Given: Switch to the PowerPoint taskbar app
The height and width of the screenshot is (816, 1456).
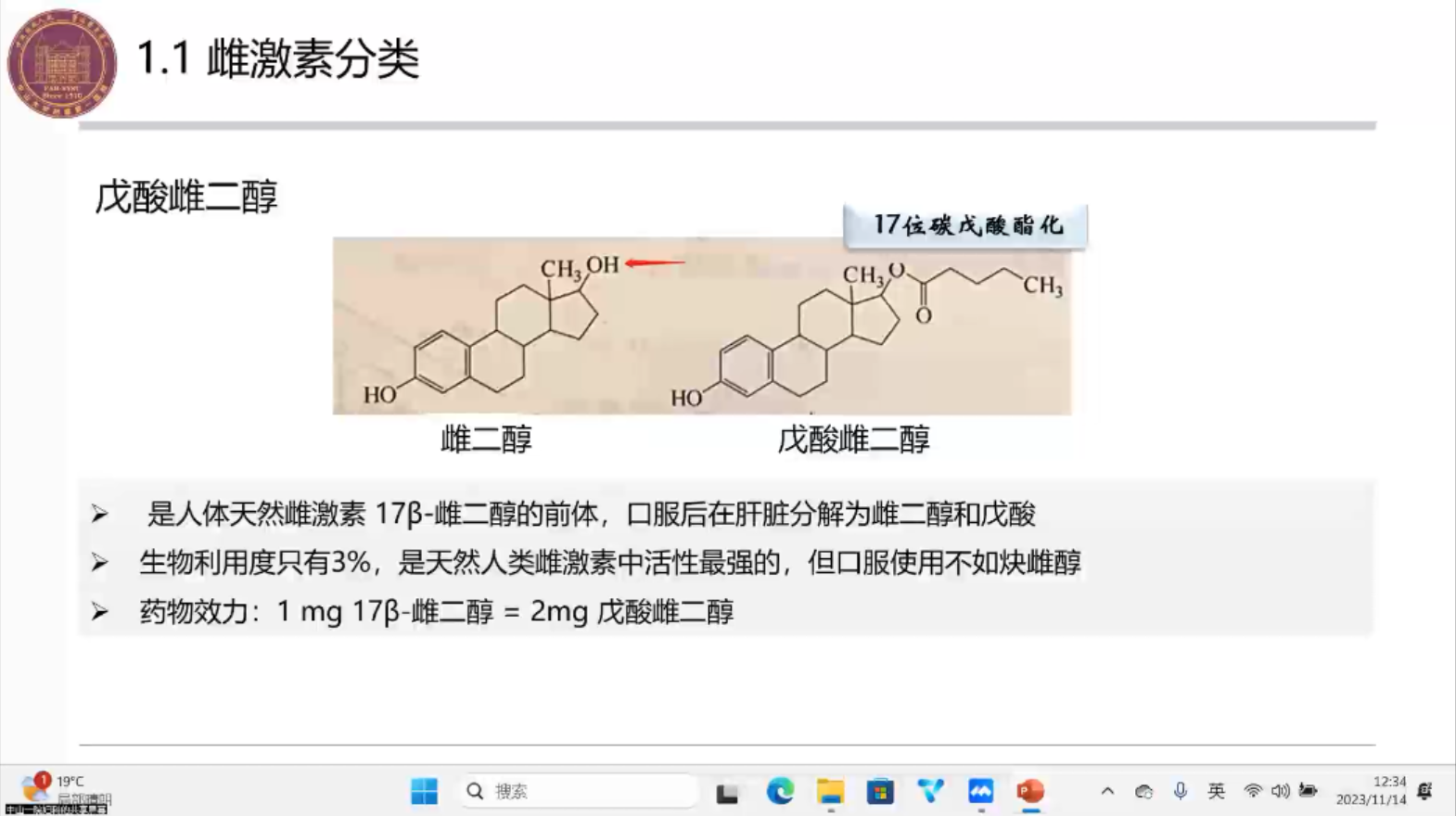Looking at the screenshot, I should tap(1030, 791).
